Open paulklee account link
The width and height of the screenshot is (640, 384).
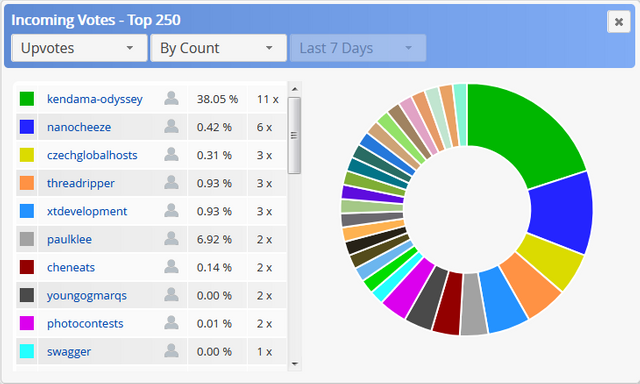(69, 240)
